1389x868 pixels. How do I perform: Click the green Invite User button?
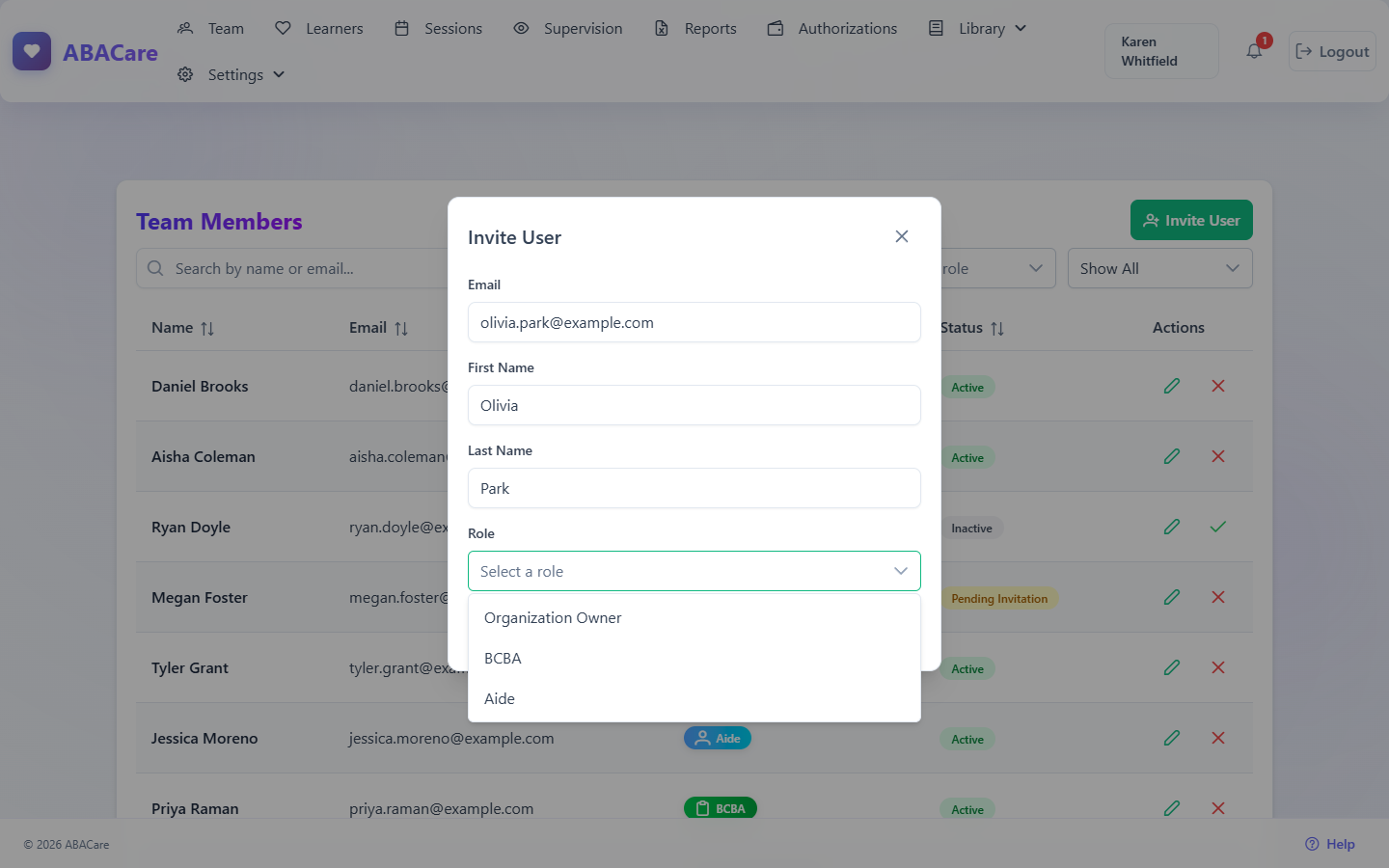(x=1191, y=220)
